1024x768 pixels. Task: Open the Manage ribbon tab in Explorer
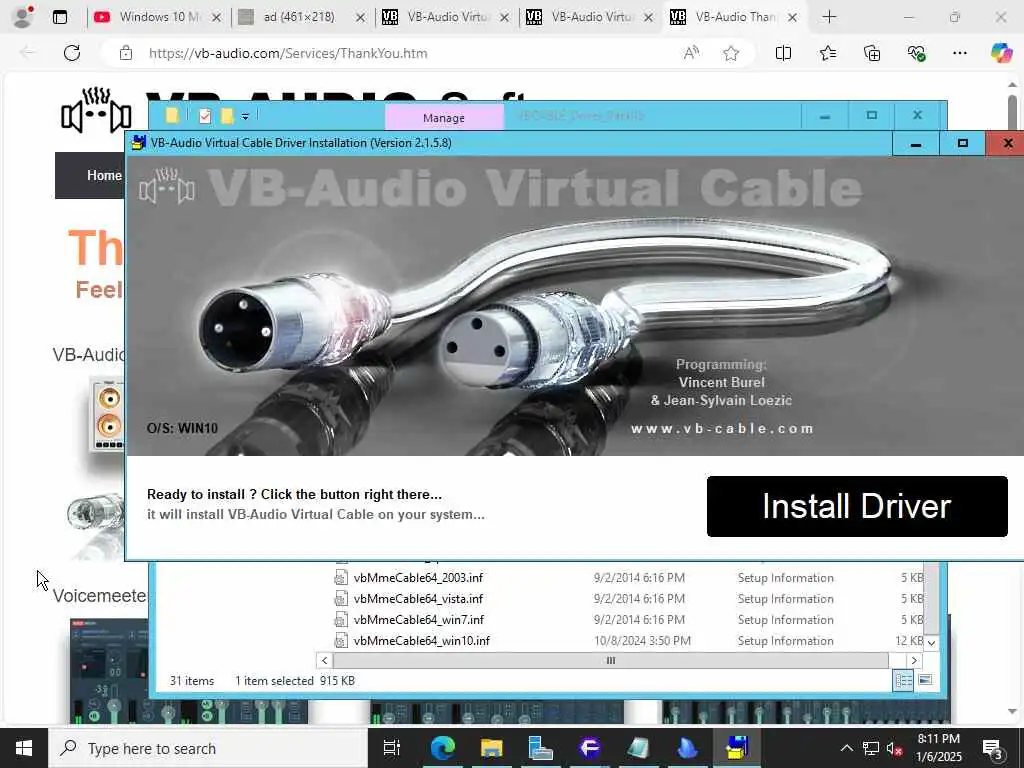point(444,118)
